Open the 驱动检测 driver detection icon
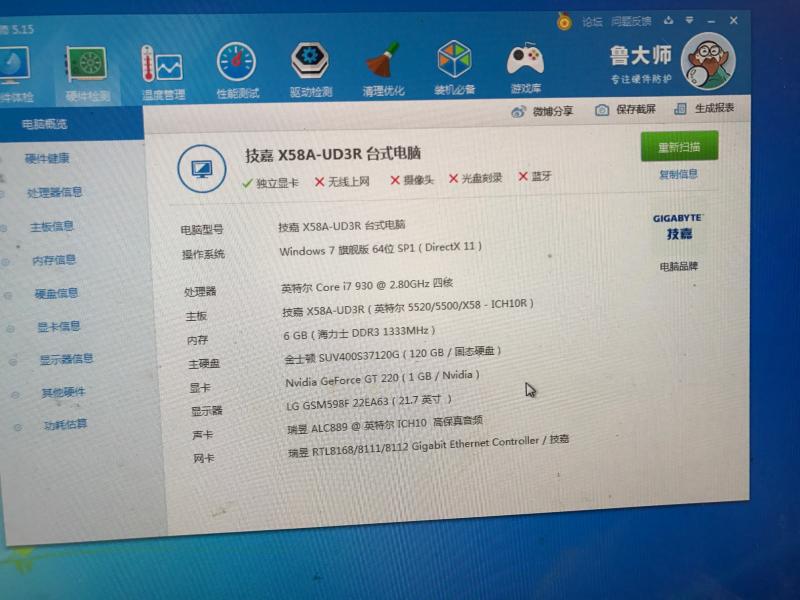This screenshot has width=800, height=600. (x=310, y=61)
